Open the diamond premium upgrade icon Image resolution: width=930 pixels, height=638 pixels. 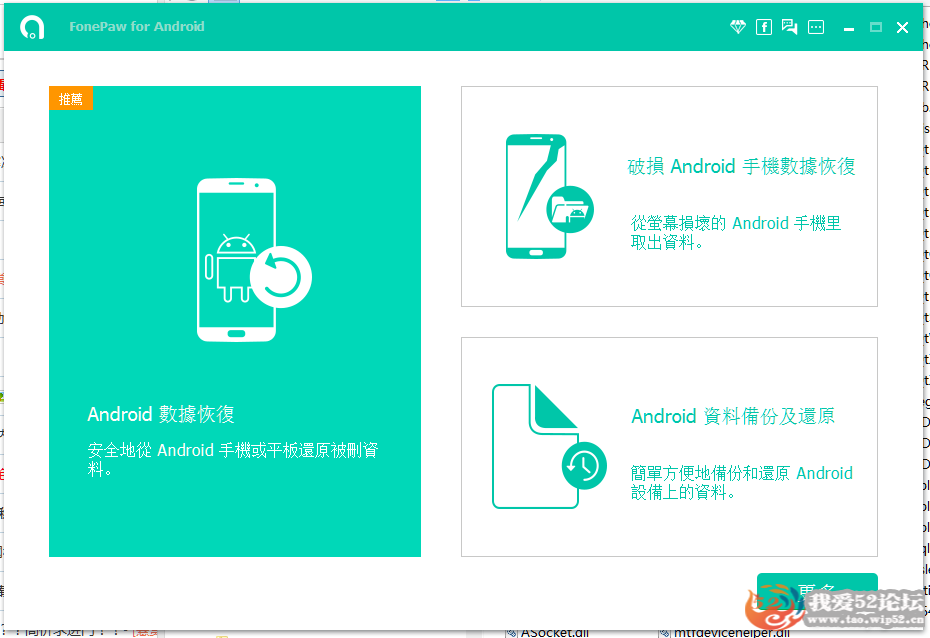[x=738, y=27]
